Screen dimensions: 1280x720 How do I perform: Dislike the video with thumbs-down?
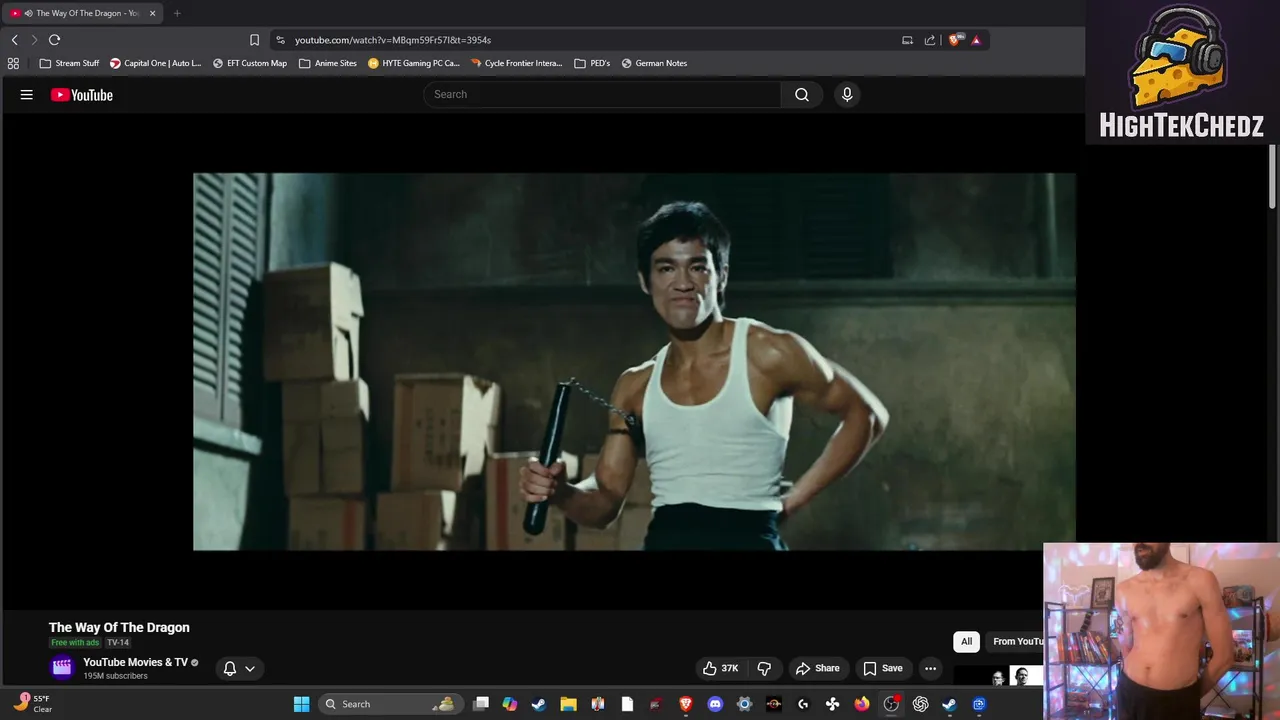tap(764, 668)
